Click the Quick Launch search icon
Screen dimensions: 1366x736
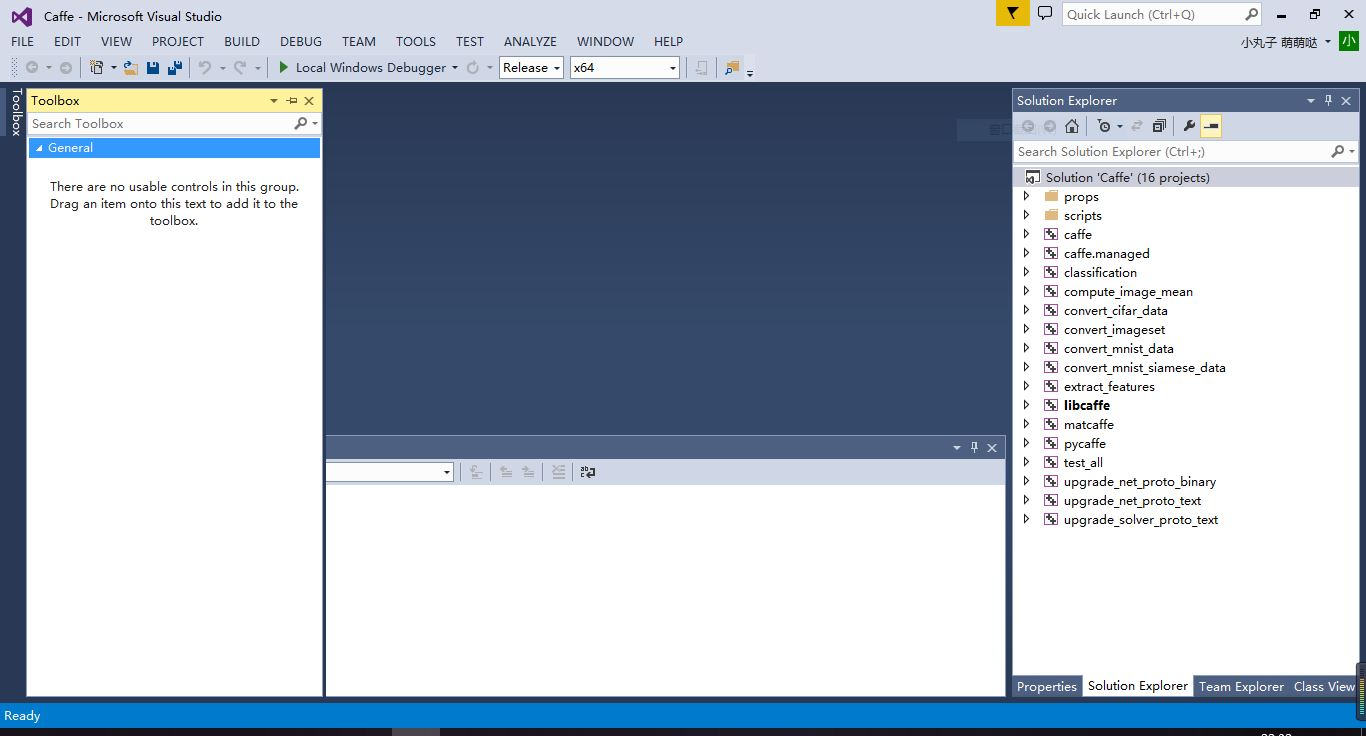point(1251,14)
